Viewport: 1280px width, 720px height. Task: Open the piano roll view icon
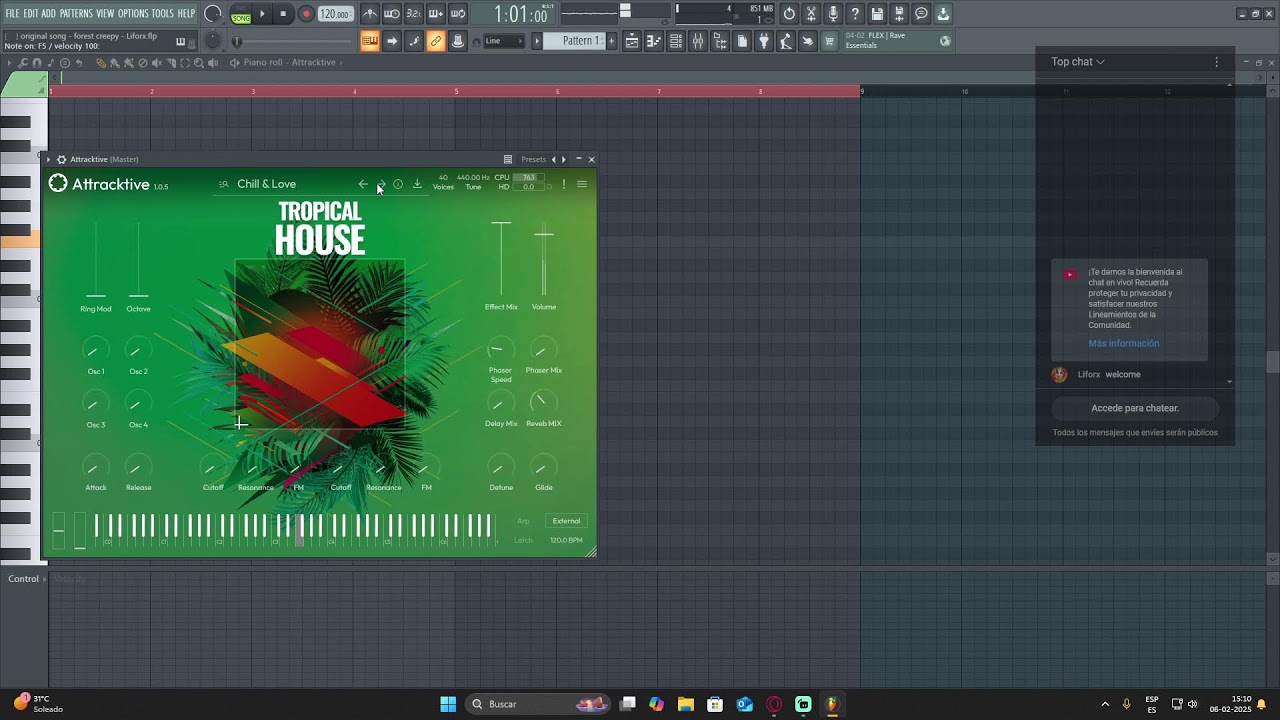click(x=654, y=41)
